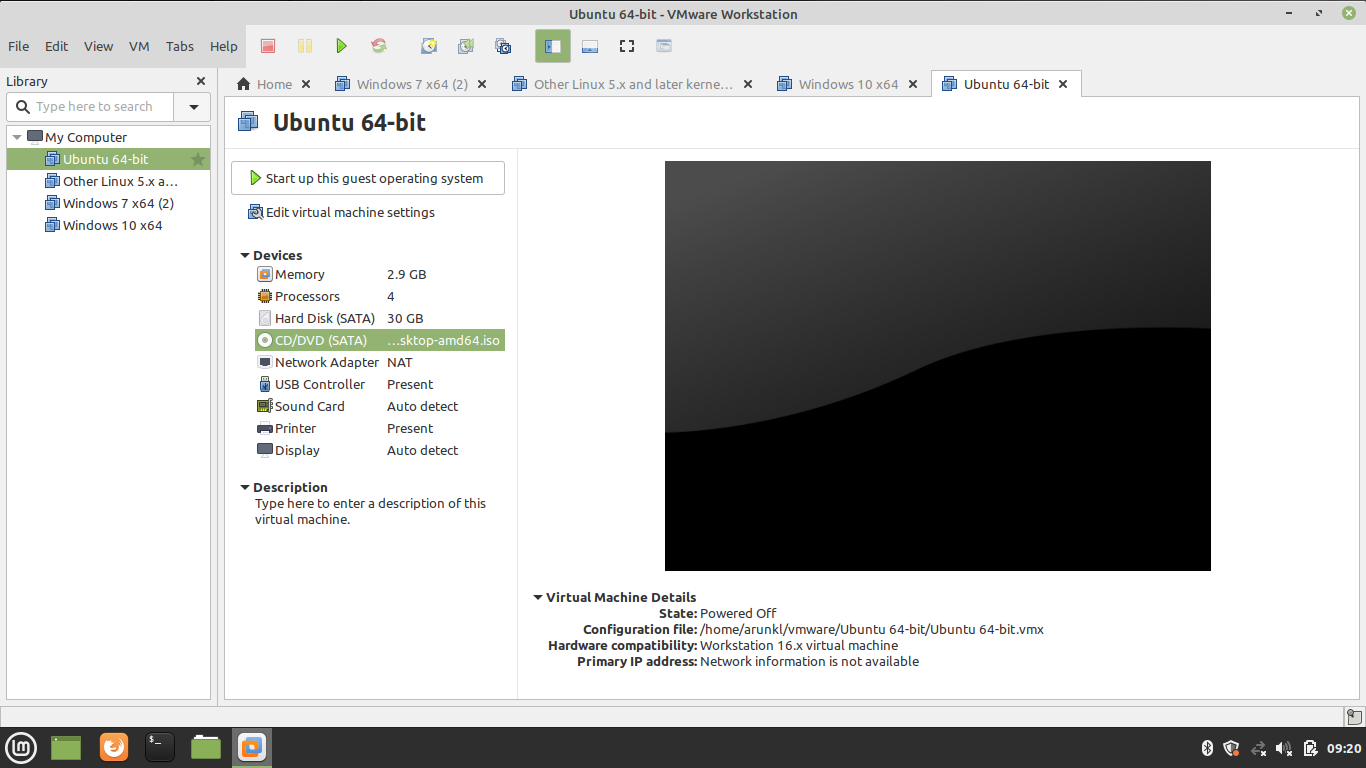Click the library search input field
The width and height of the screenshot is (1366, 768).
point(91,107)
